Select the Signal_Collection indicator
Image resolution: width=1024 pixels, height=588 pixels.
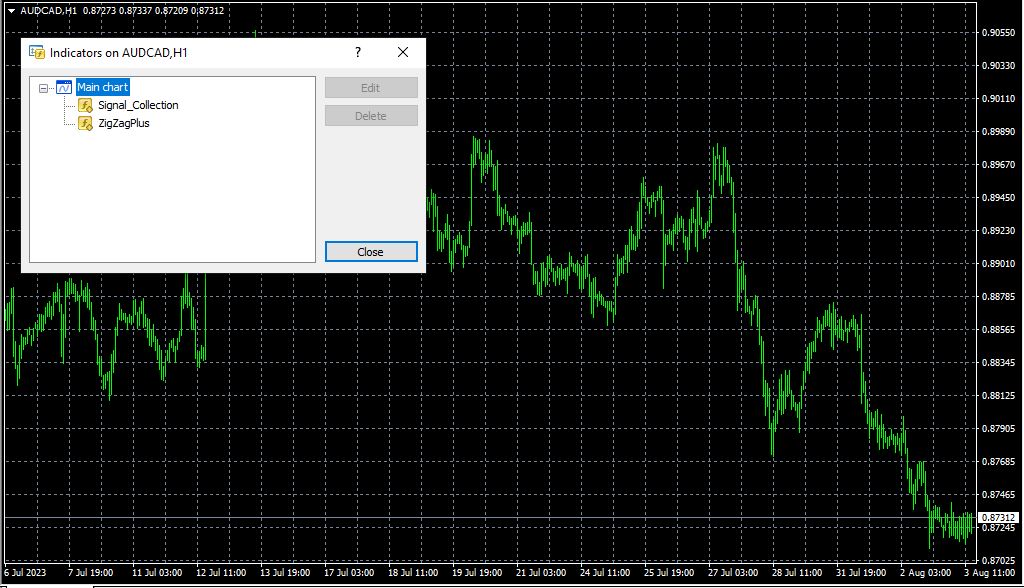pos(138,105)
